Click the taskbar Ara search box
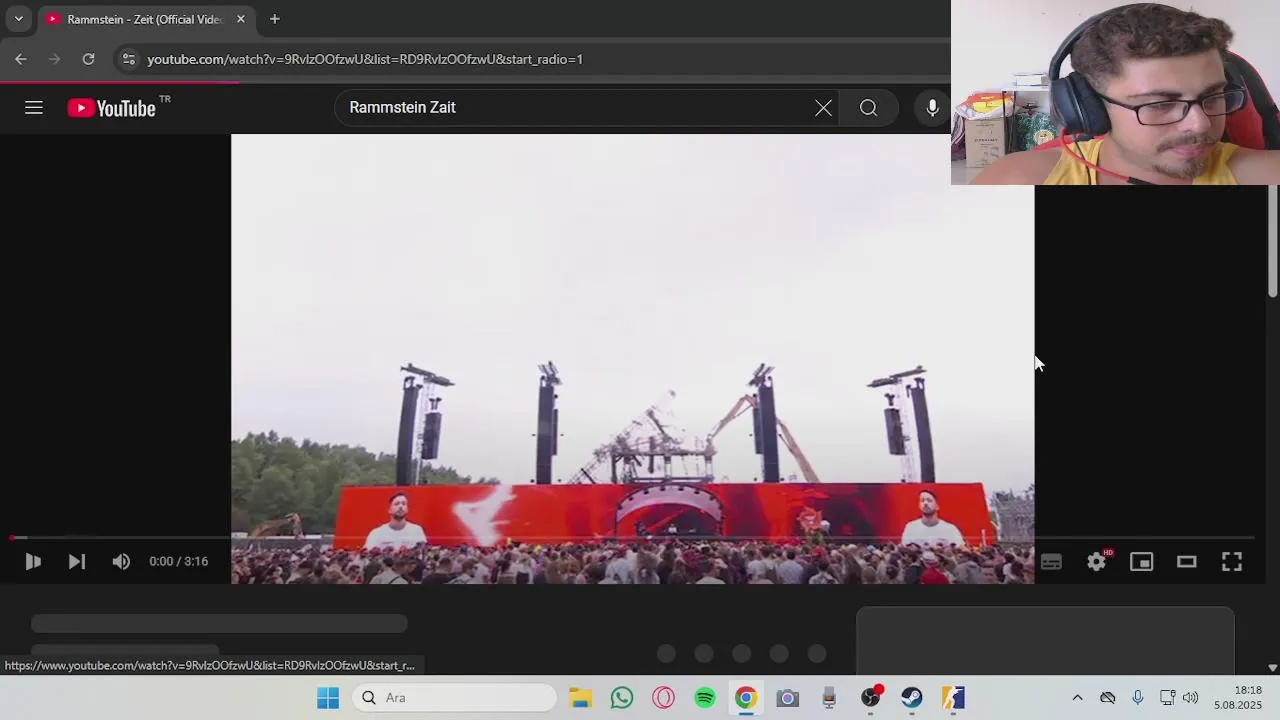1280x720 pixels. 455,698
